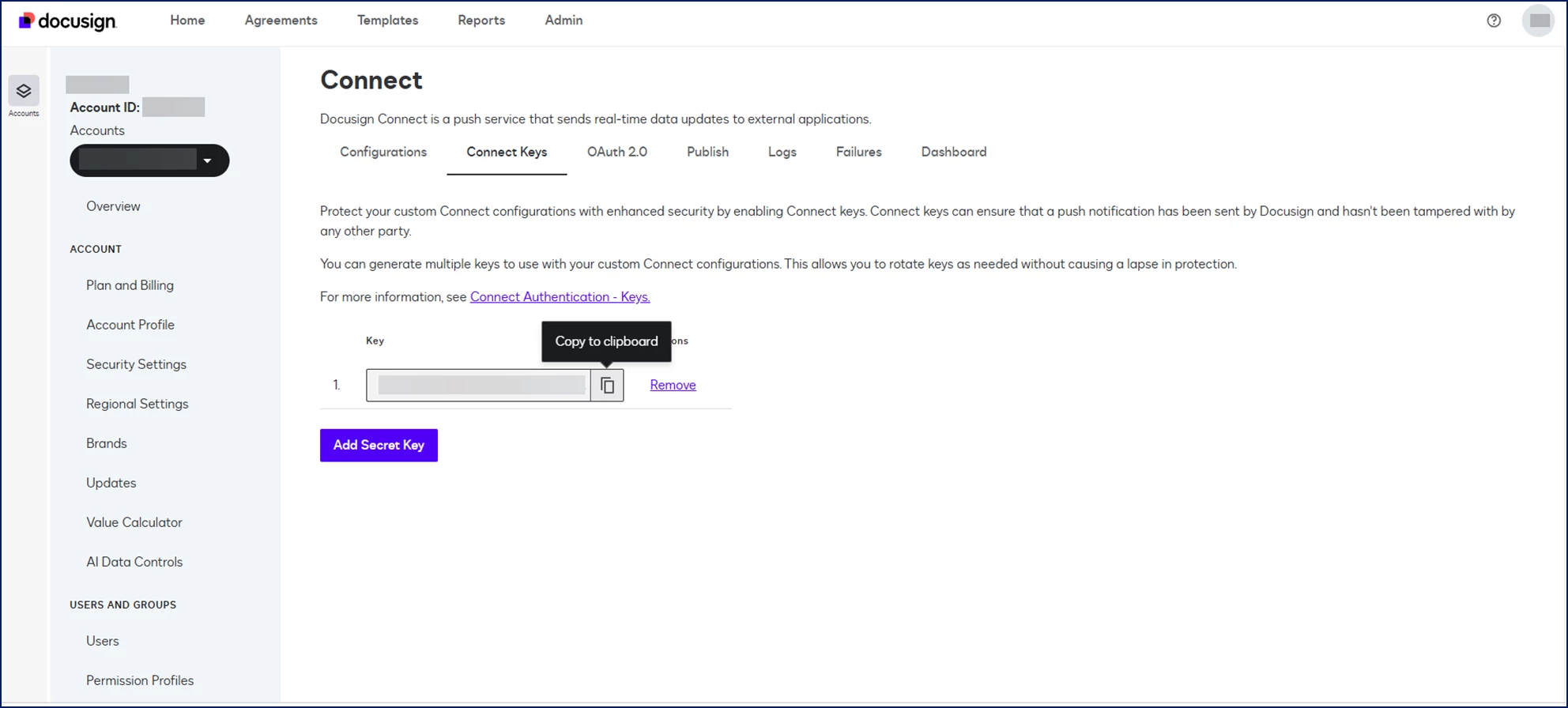Open Value Calculator in sidebar
Viewport: 1568px width, 708px height.
134,522
